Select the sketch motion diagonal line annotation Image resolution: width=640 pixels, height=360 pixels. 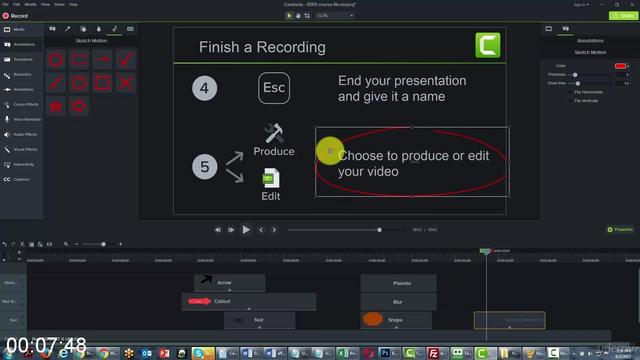pyautogui.click(x=56, y=83)
